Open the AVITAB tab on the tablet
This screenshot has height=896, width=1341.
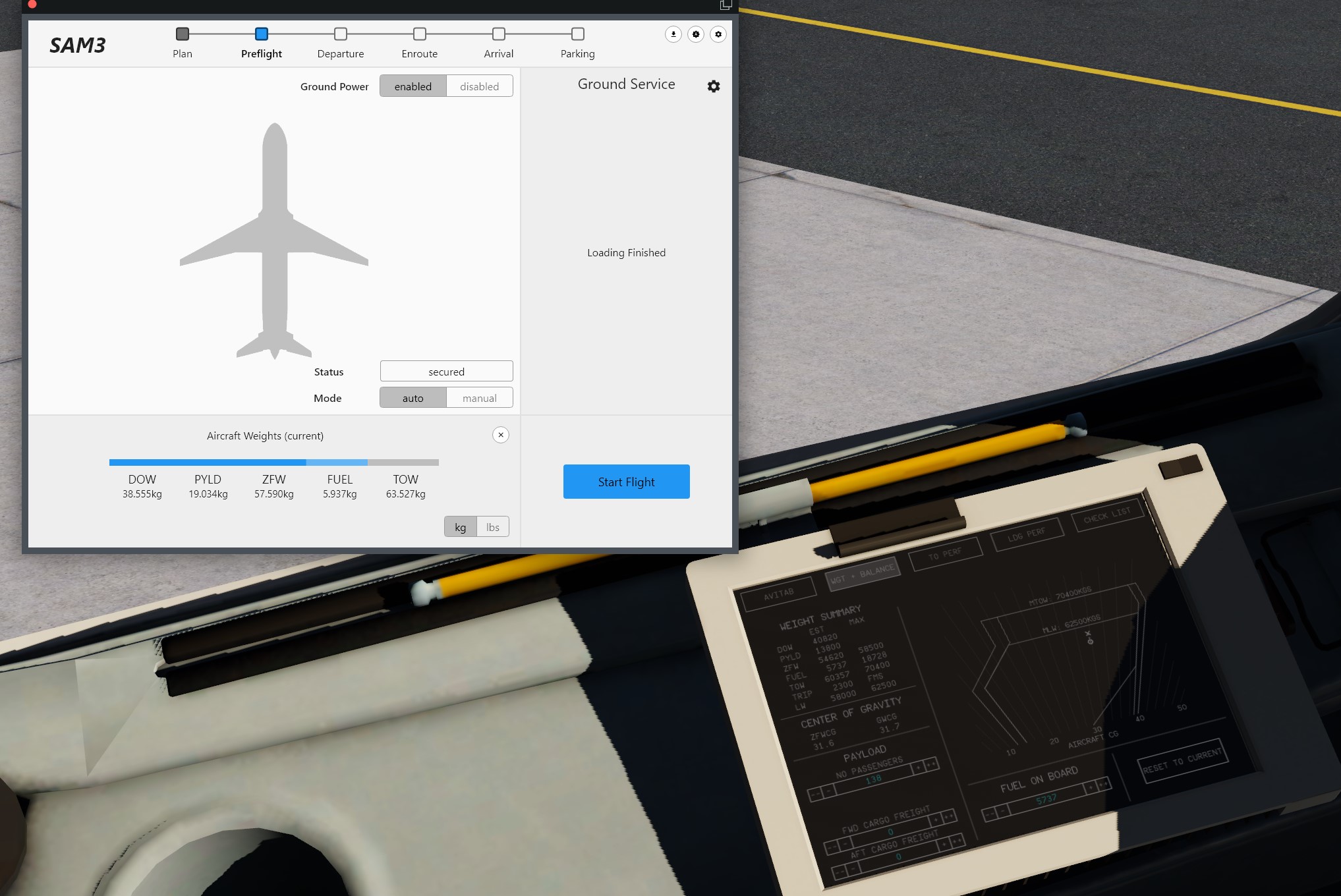pos(778,594)
